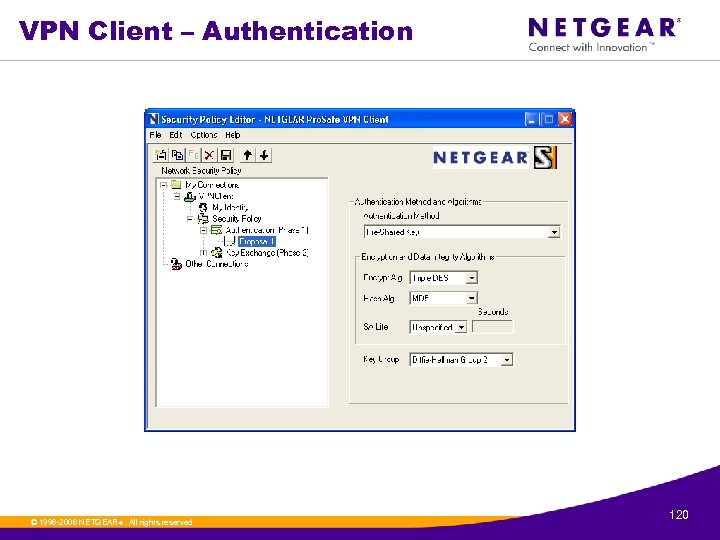Click the Proposal 1 document icon

[x=230, y=241]
